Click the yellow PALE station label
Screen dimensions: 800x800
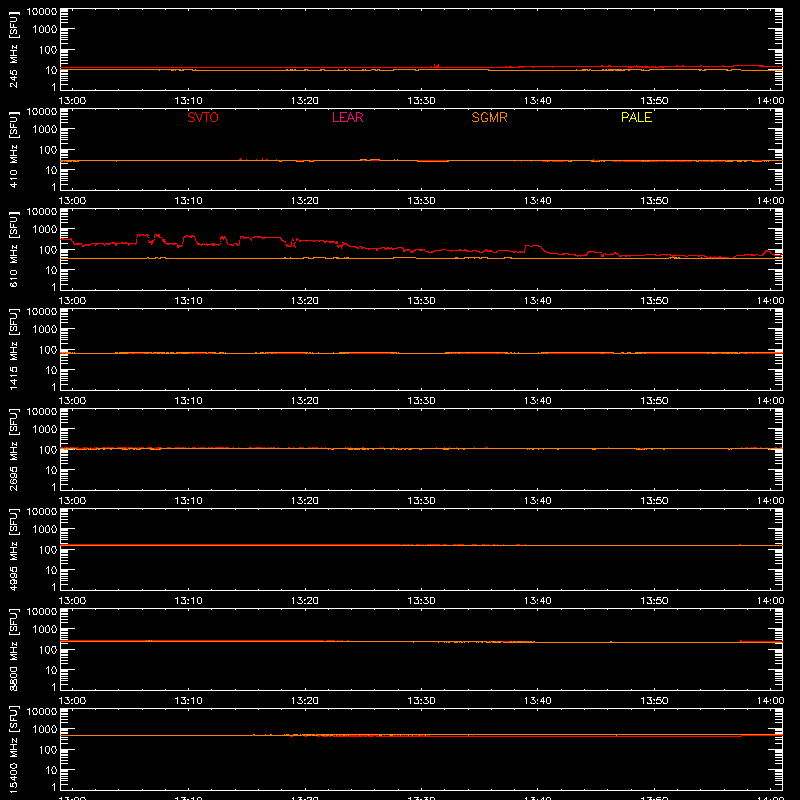[636, 117]
